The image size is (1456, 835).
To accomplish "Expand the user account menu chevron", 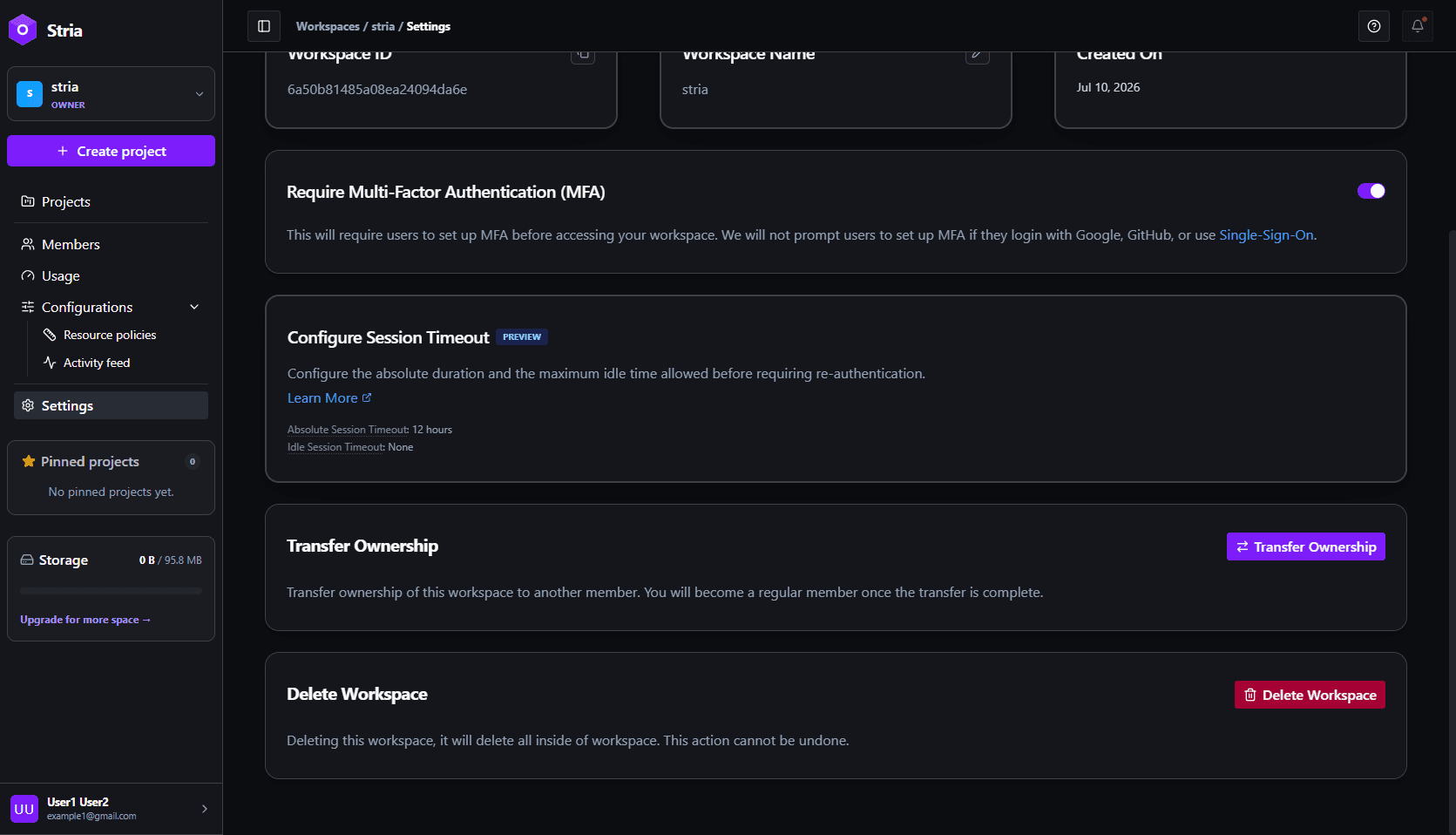I will click(205, 809).
